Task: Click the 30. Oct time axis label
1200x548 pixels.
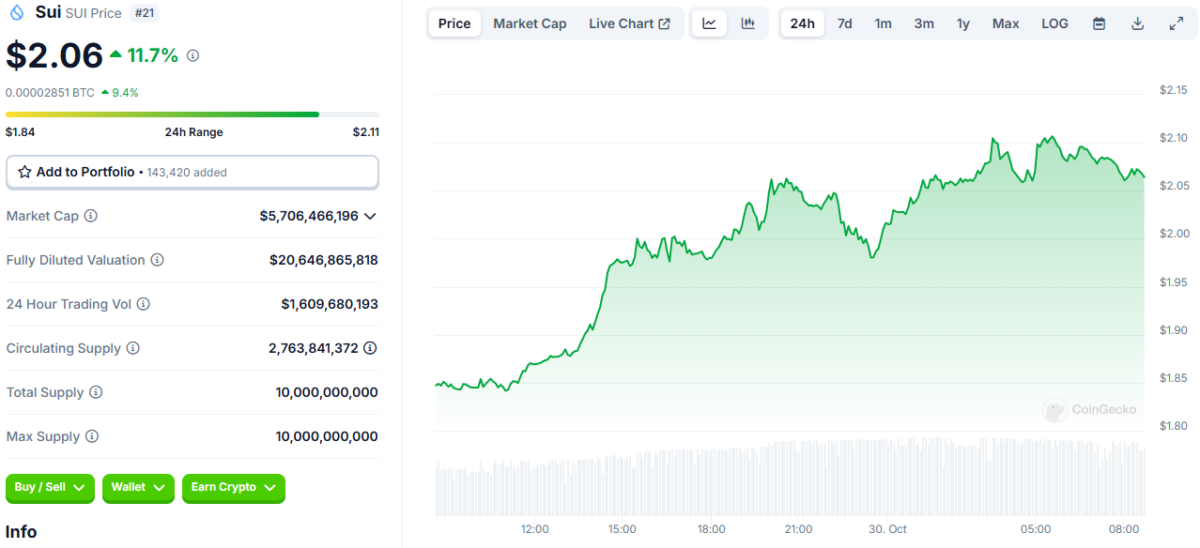Action: point(887,528)
